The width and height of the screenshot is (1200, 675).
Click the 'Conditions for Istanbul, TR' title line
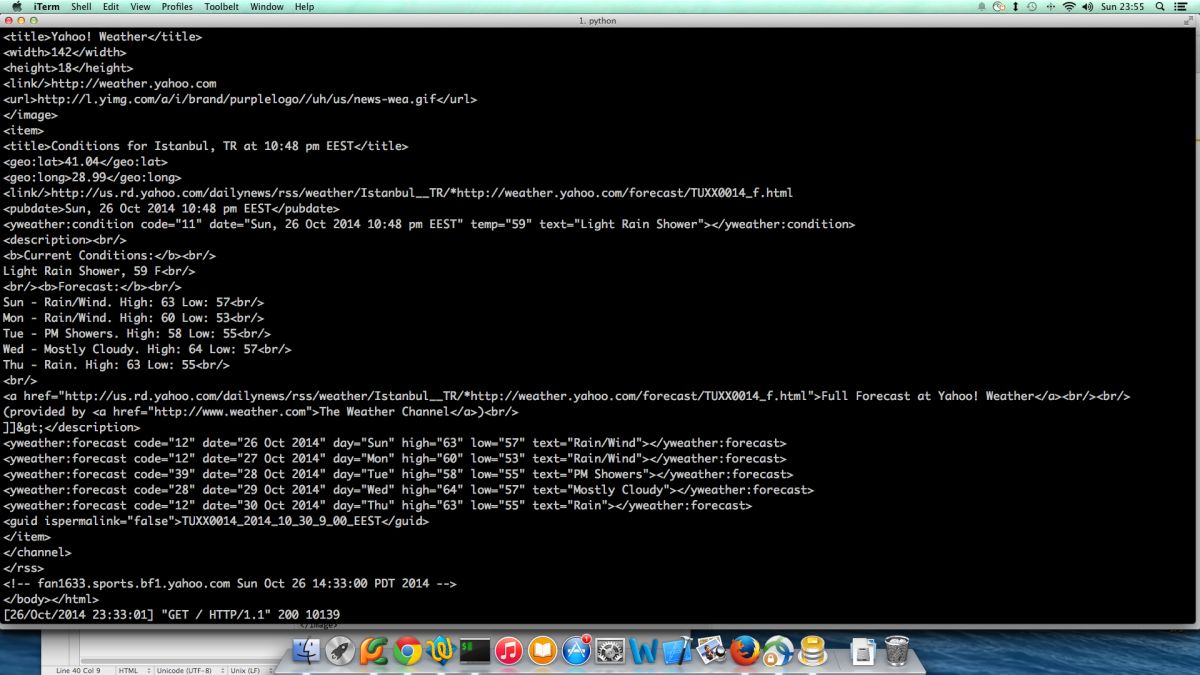205,146
